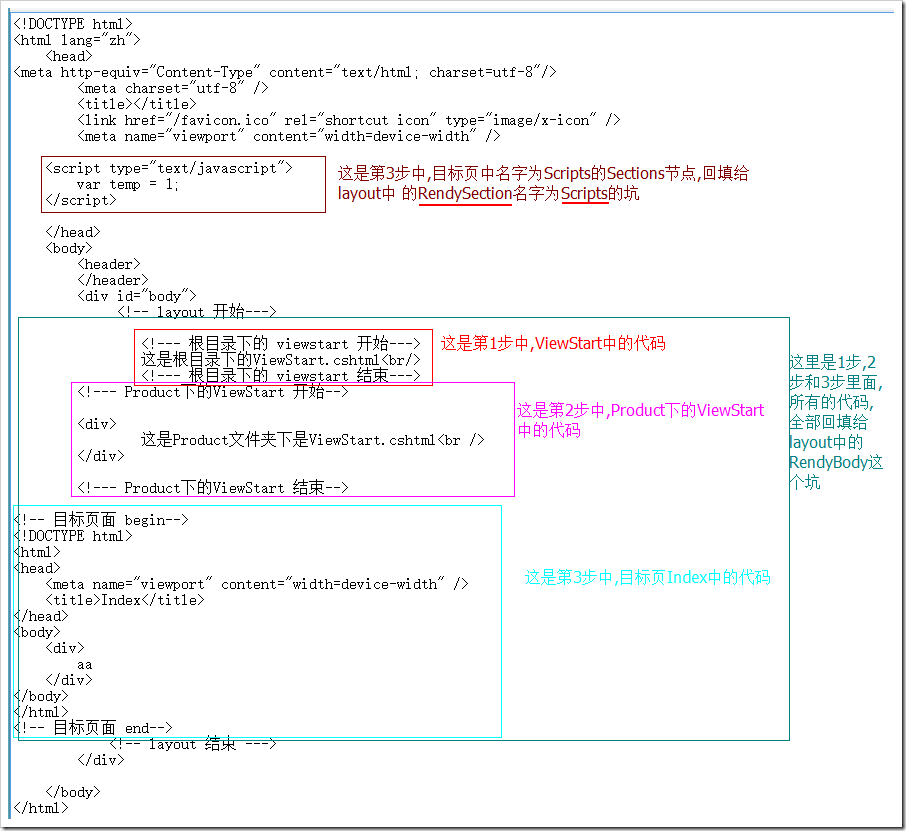Select the '<div id="body">' line
Image resolution: width=906 pixels, height=831 pixels.
pyautogui.click(x=137, y=296)
